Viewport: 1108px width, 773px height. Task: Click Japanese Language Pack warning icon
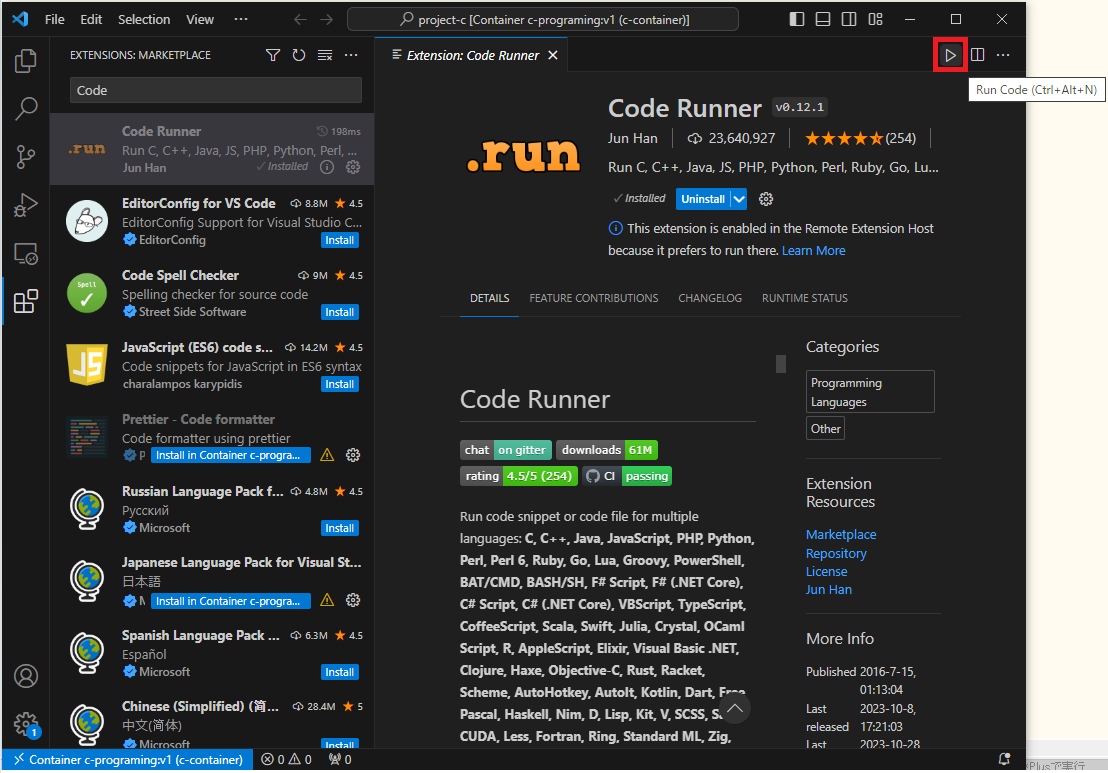tap(327, 600)
